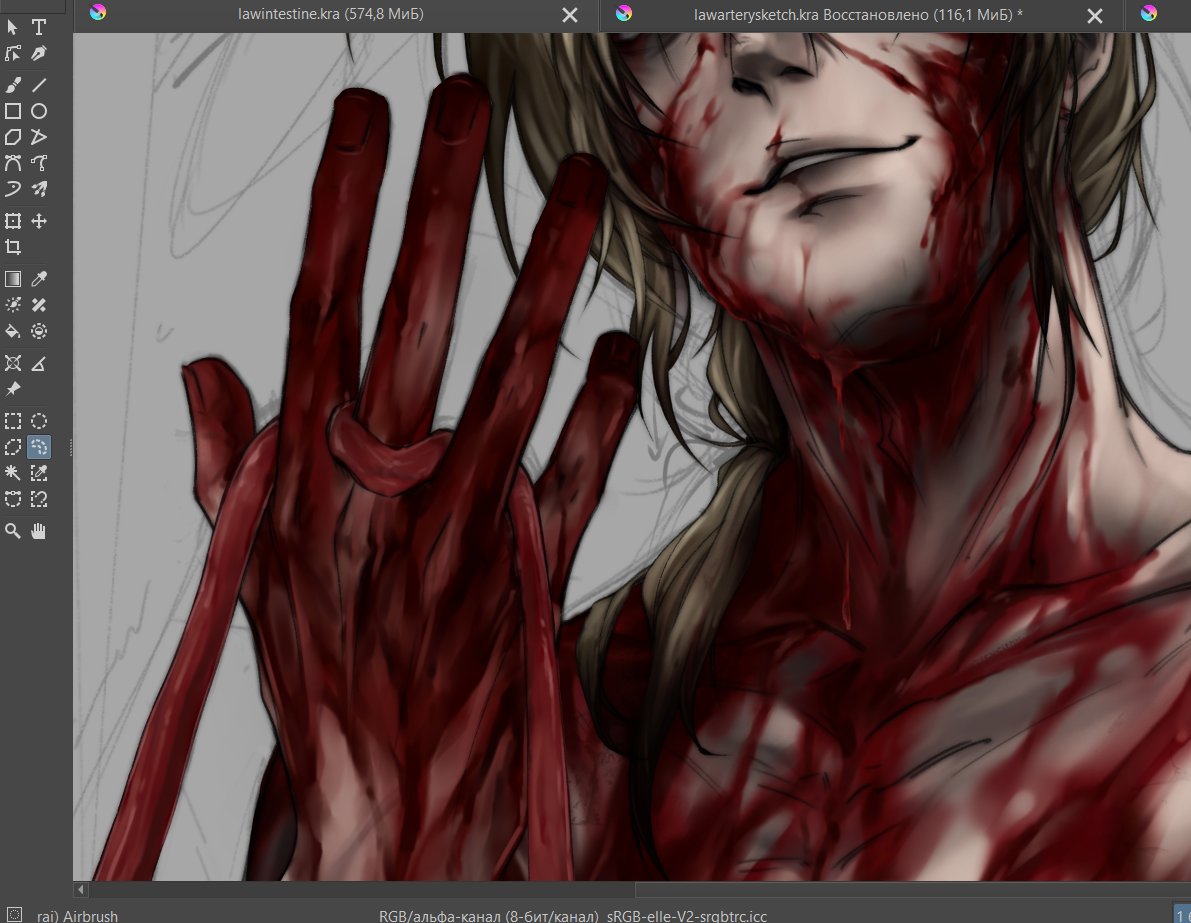Select the Edit Shapes tool
Viewport: 1191px width, 923px height.
(x=13, y=53)
